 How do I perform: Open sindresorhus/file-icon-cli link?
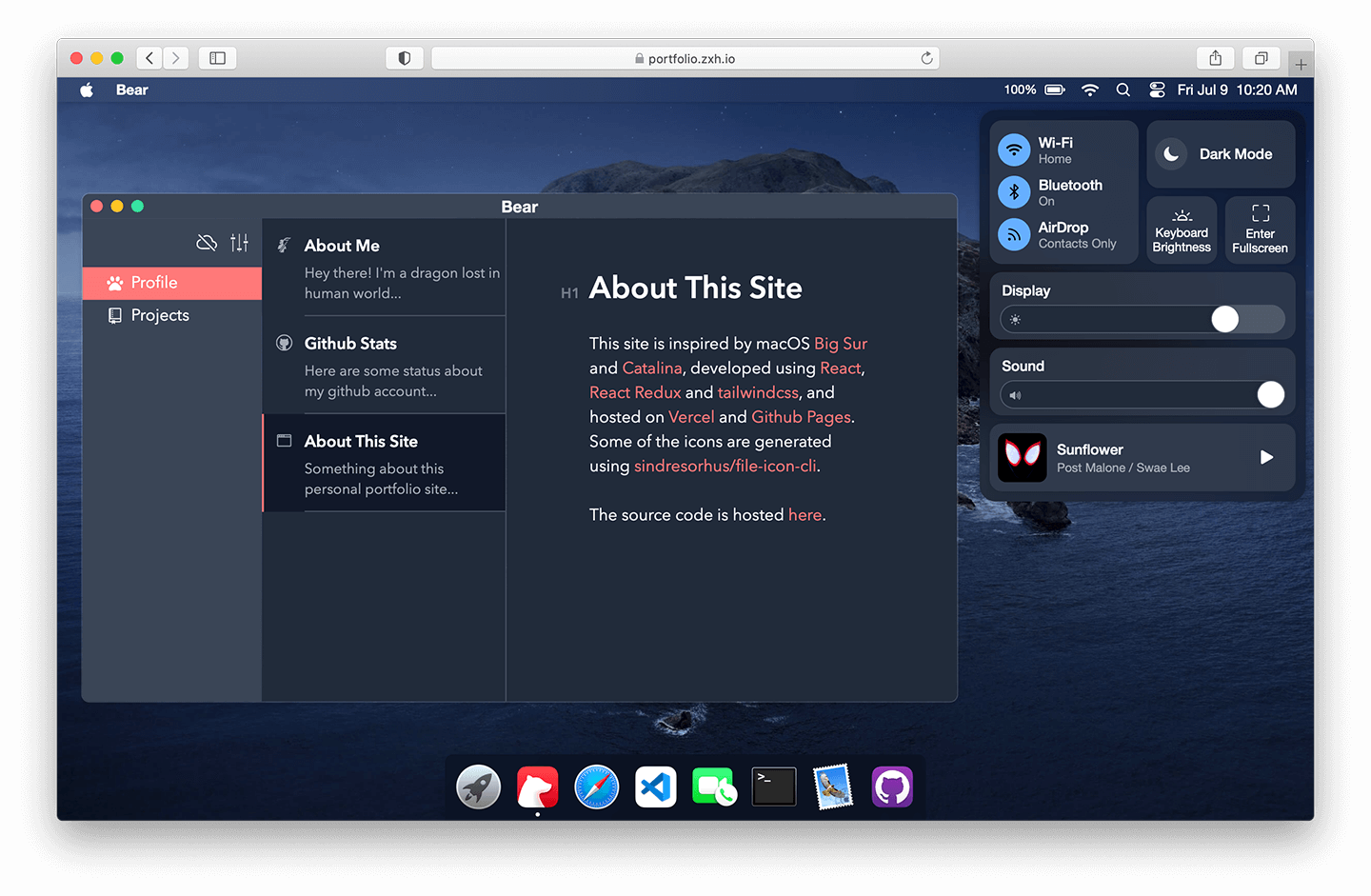(x=725, y=467)
